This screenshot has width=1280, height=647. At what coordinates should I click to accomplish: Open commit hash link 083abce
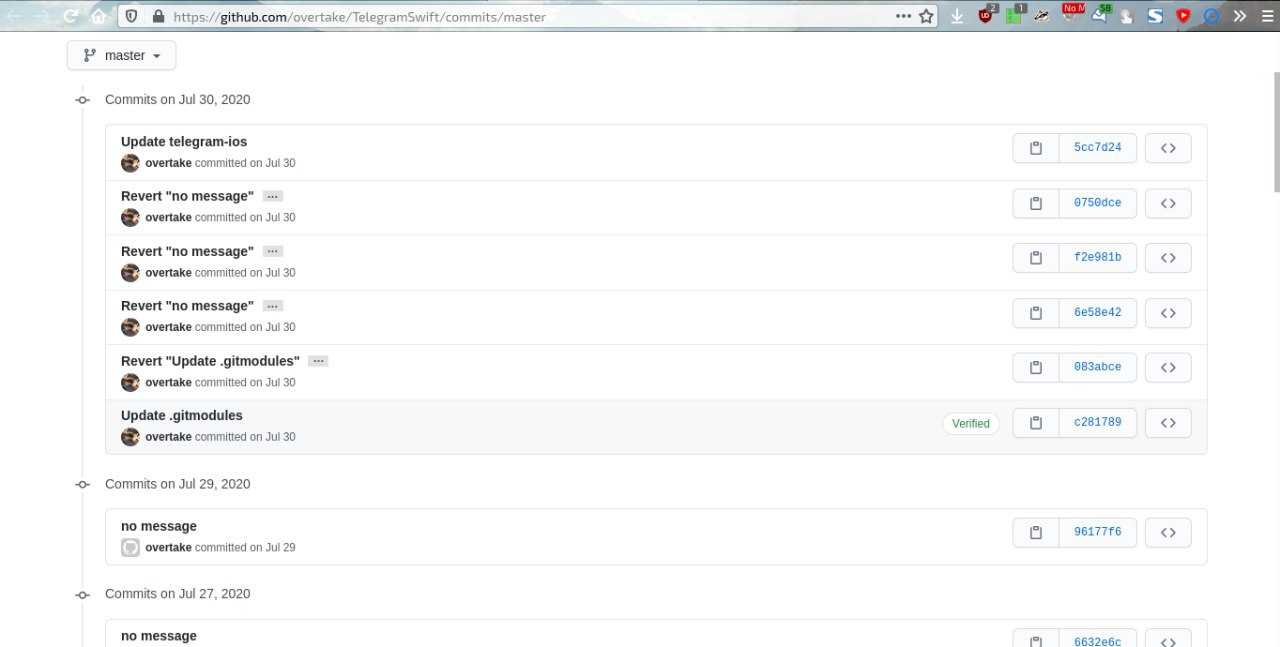[1098, 368]
